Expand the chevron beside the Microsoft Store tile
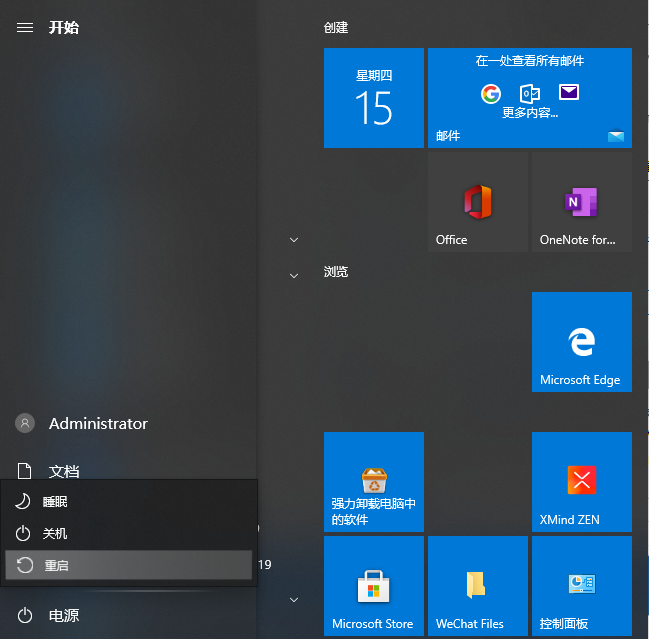The height and width of the screenshot is (639, 649). (x=294, y=599)
